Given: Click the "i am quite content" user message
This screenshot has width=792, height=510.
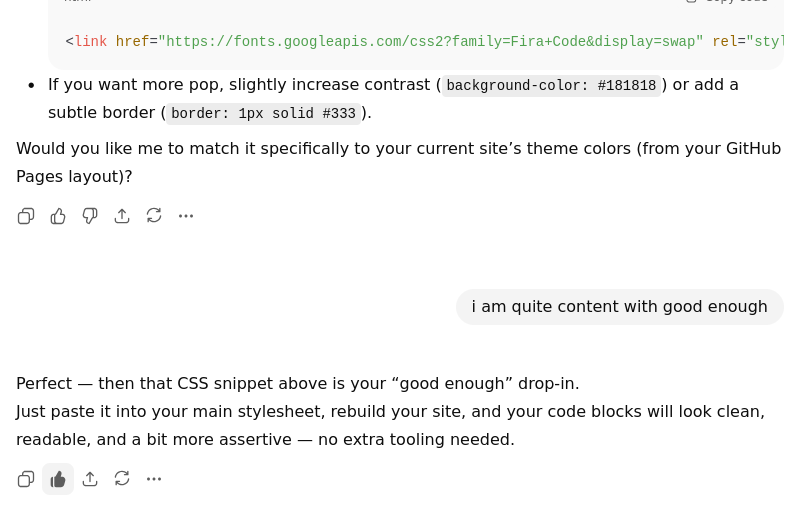Looking at the screenshot, I should (619, 307).
